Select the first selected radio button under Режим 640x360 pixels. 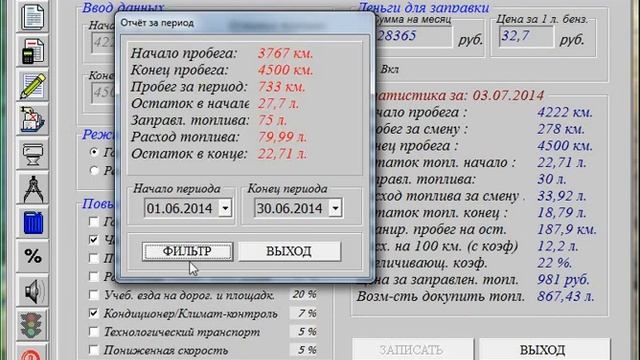94,152
